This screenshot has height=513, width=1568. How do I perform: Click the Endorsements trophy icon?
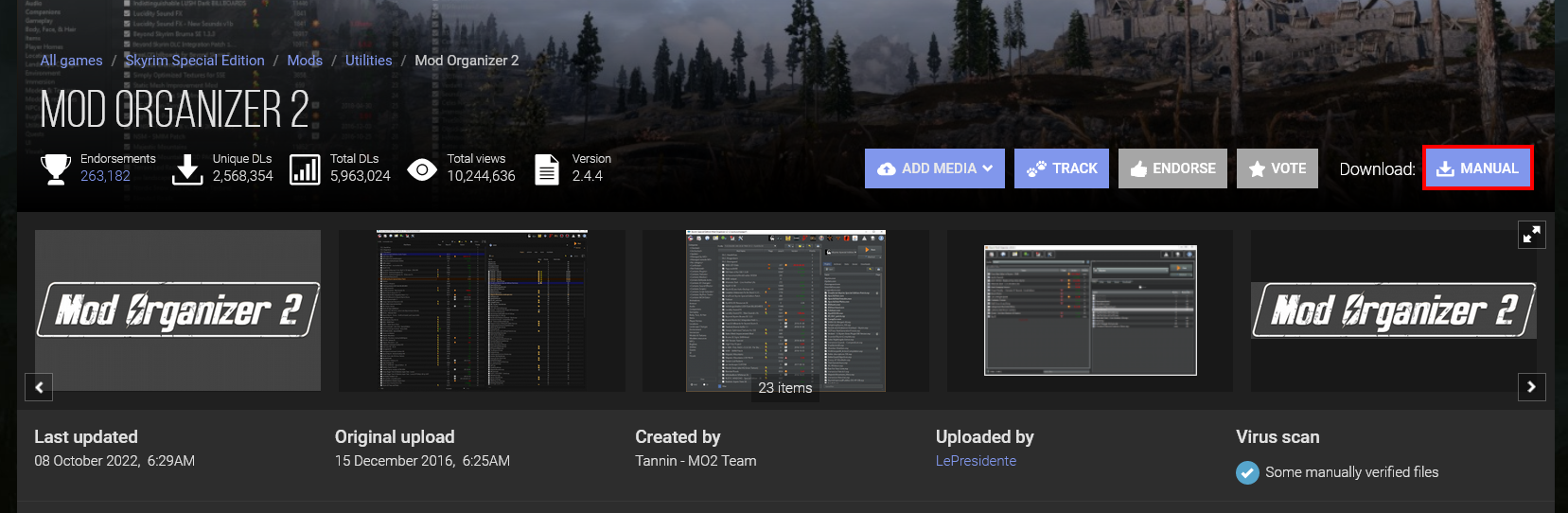point(56,168)
